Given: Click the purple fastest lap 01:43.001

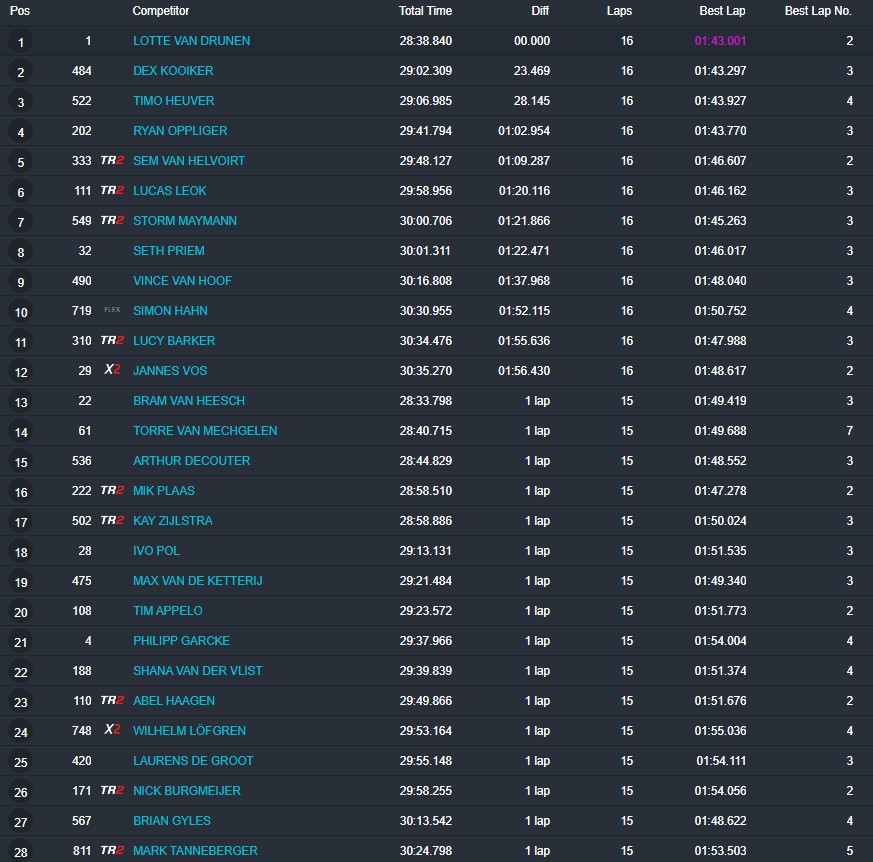Looking at the screenshot, I should point(720,41).
